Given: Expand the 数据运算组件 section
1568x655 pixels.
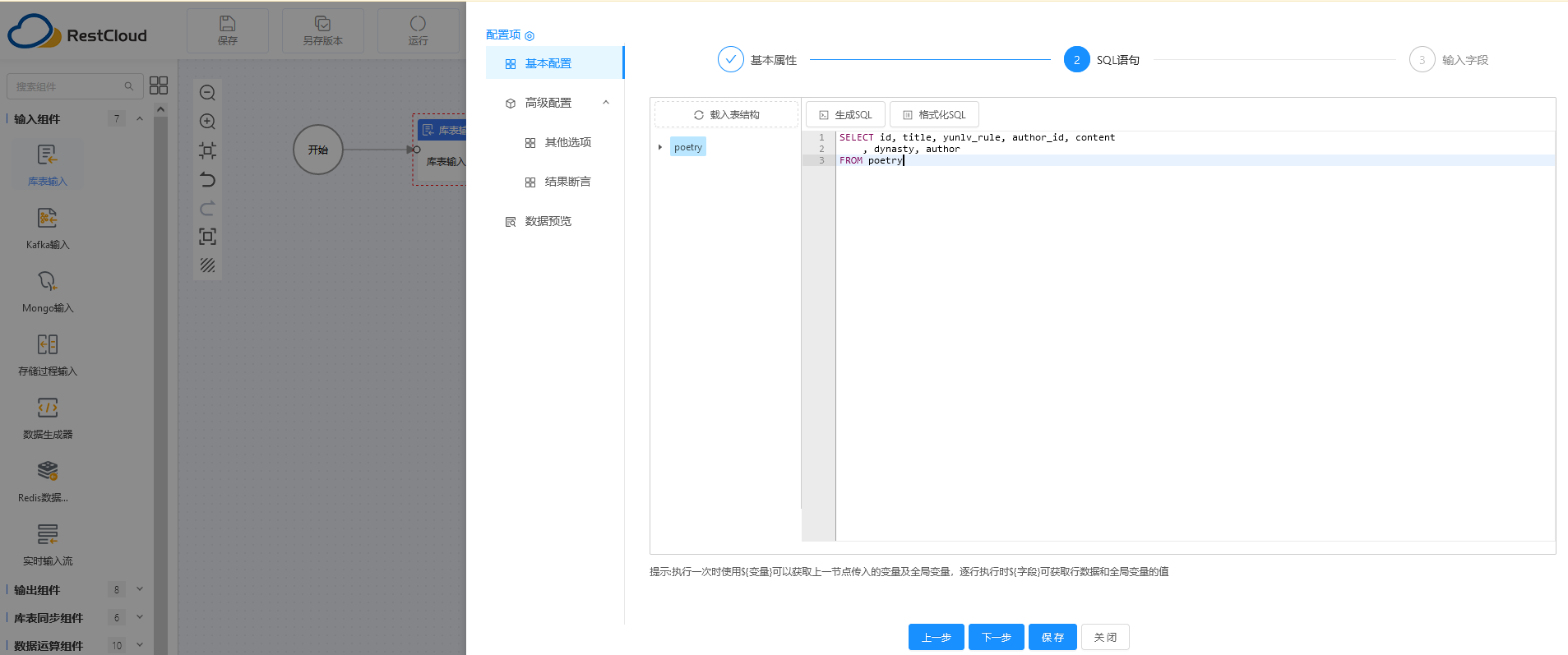Looking at the screenshot, I should tap(140, 645).
